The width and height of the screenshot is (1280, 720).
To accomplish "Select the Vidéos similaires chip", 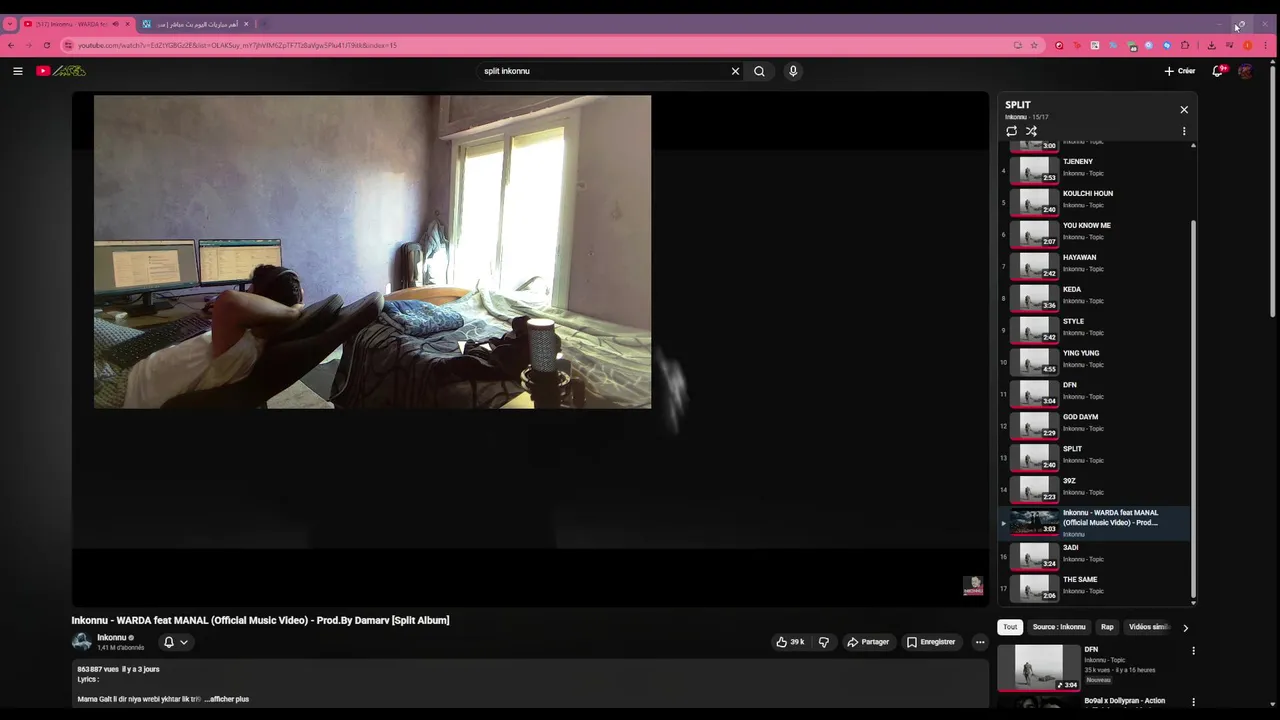I will pyautogui.click(x=1148, y=627).
